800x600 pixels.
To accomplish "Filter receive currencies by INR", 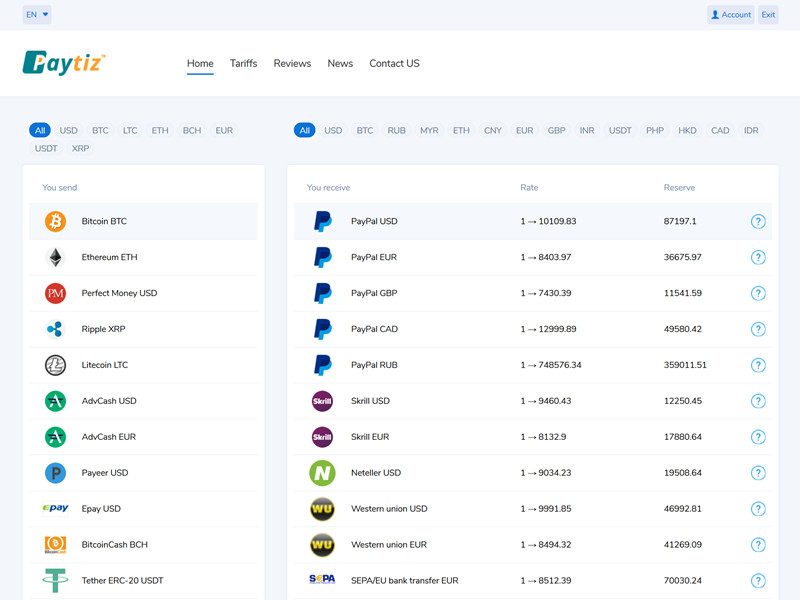I will (x=587, y=131).
